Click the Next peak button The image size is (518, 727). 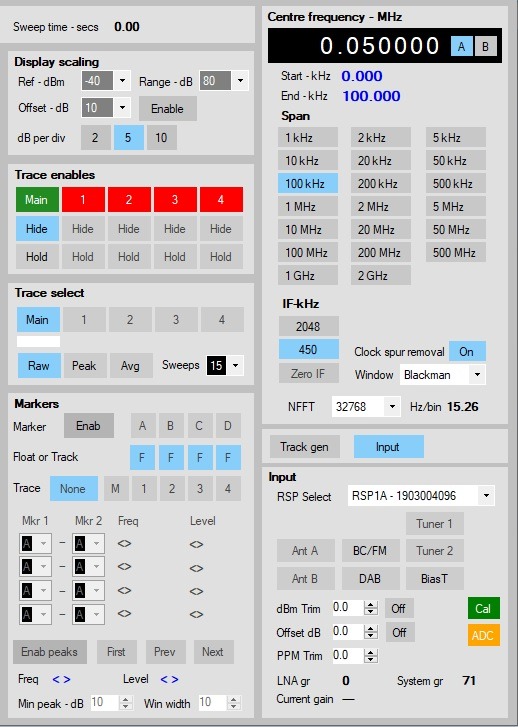point(213,652)
